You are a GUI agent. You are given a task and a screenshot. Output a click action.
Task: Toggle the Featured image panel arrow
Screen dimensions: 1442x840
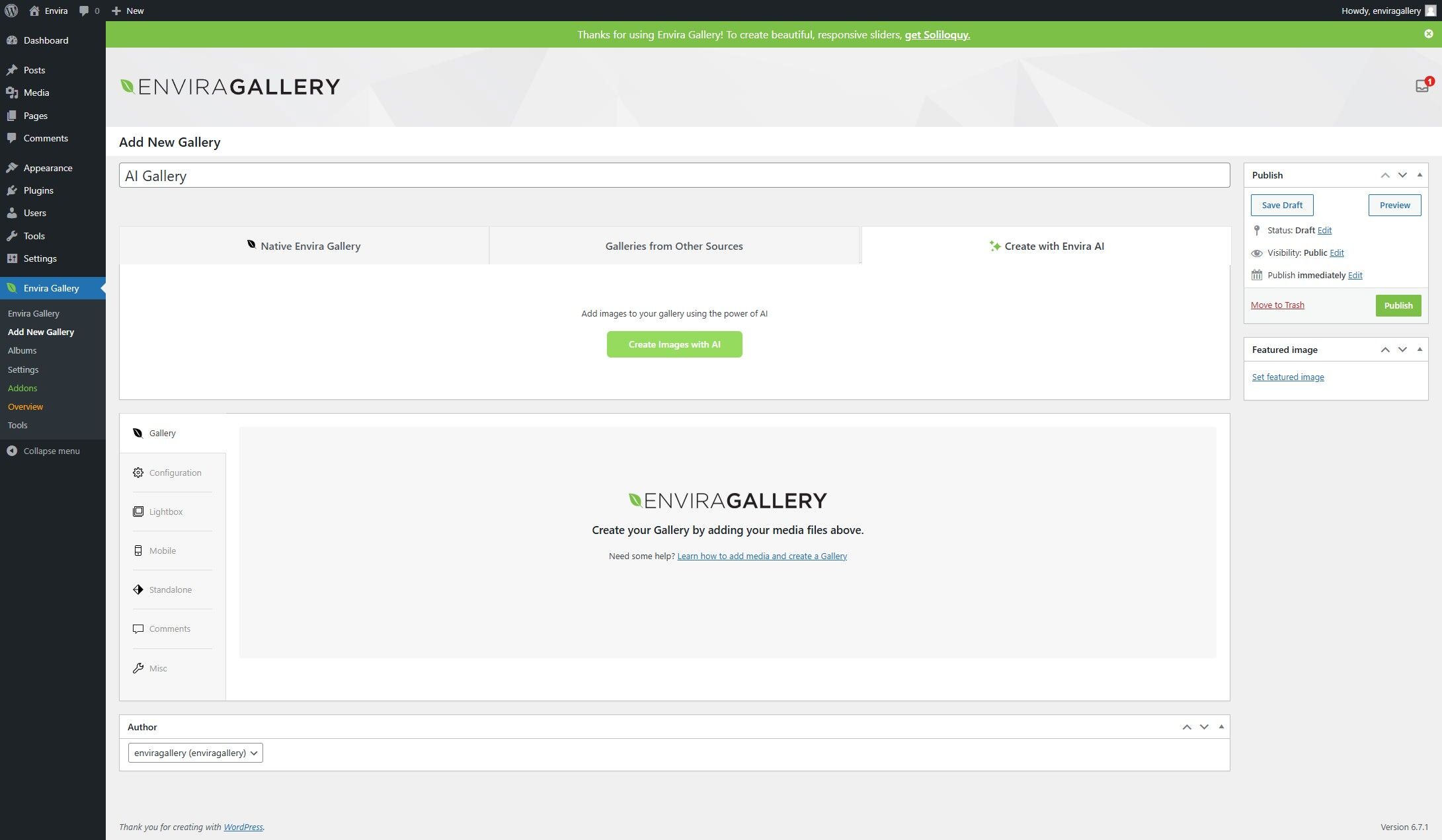pyautogui.click(x=1420, y=350)
